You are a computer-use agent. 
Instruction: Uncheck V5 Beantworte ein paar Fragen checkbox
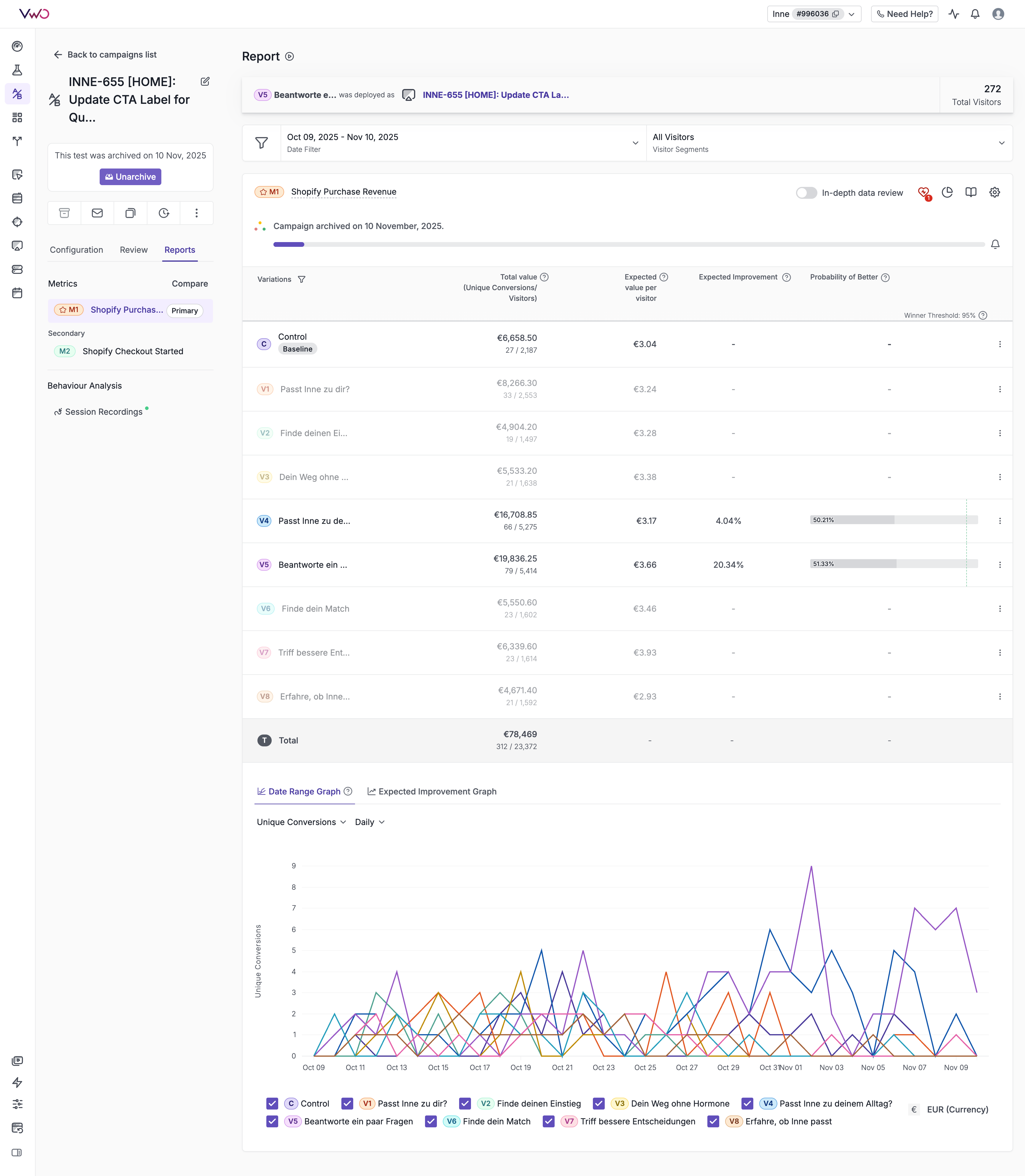[x=272, y=1121]
